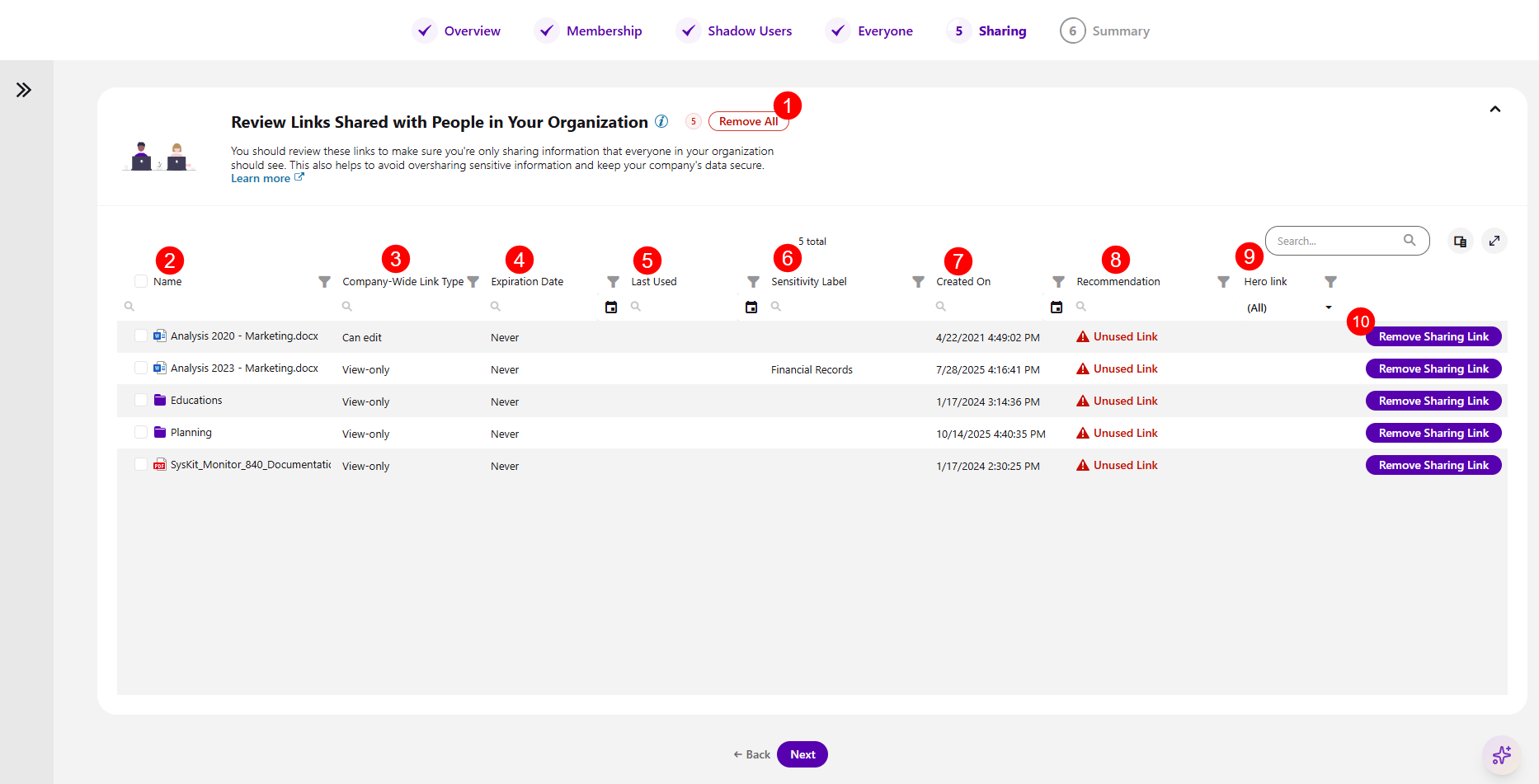The image size is (1539, 784).
Task: Check the Analysis 2023 - Marketing.docx row
Action: click(141, 368)
